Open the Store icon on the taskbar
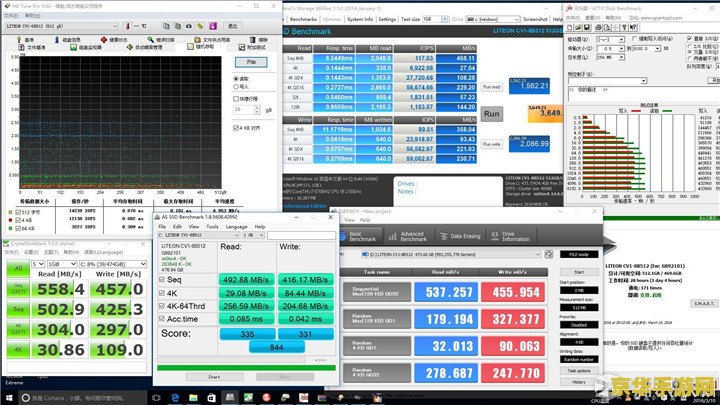 (211, 398)
